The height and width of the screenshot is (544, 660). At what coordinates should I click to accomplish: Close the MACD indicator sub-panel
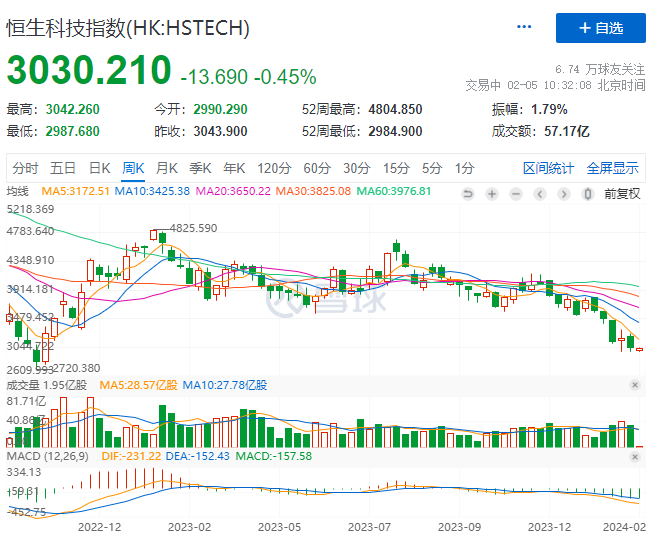pos(634,456)
